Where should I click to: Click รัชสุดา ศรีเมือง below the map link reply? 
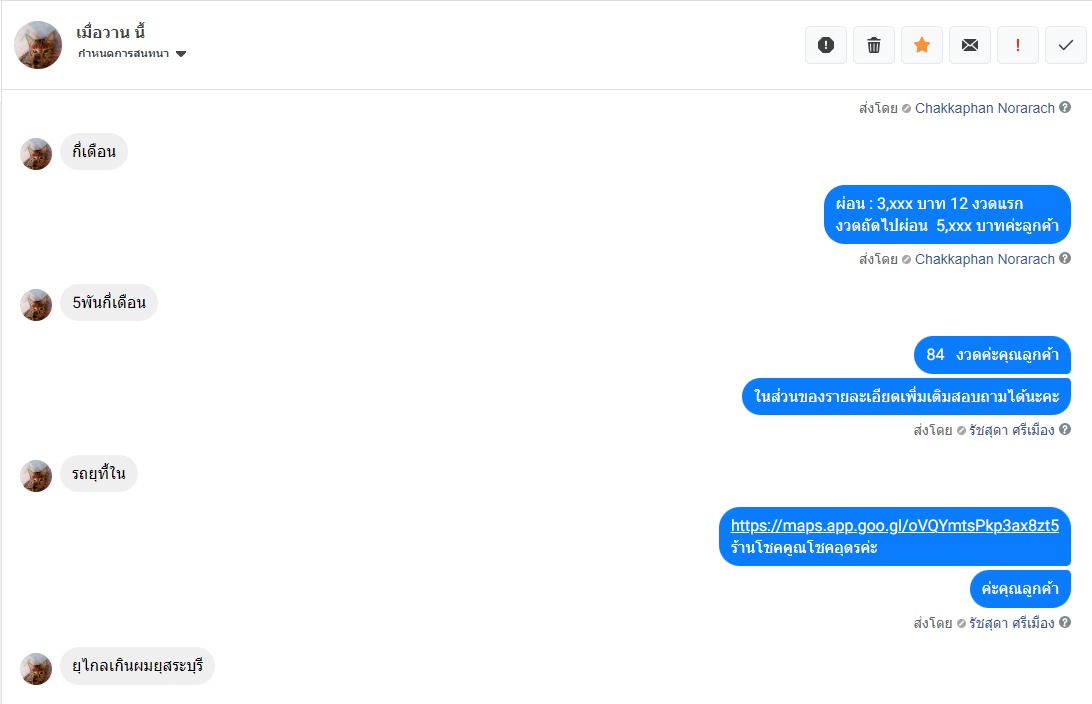click(1011, 623)
